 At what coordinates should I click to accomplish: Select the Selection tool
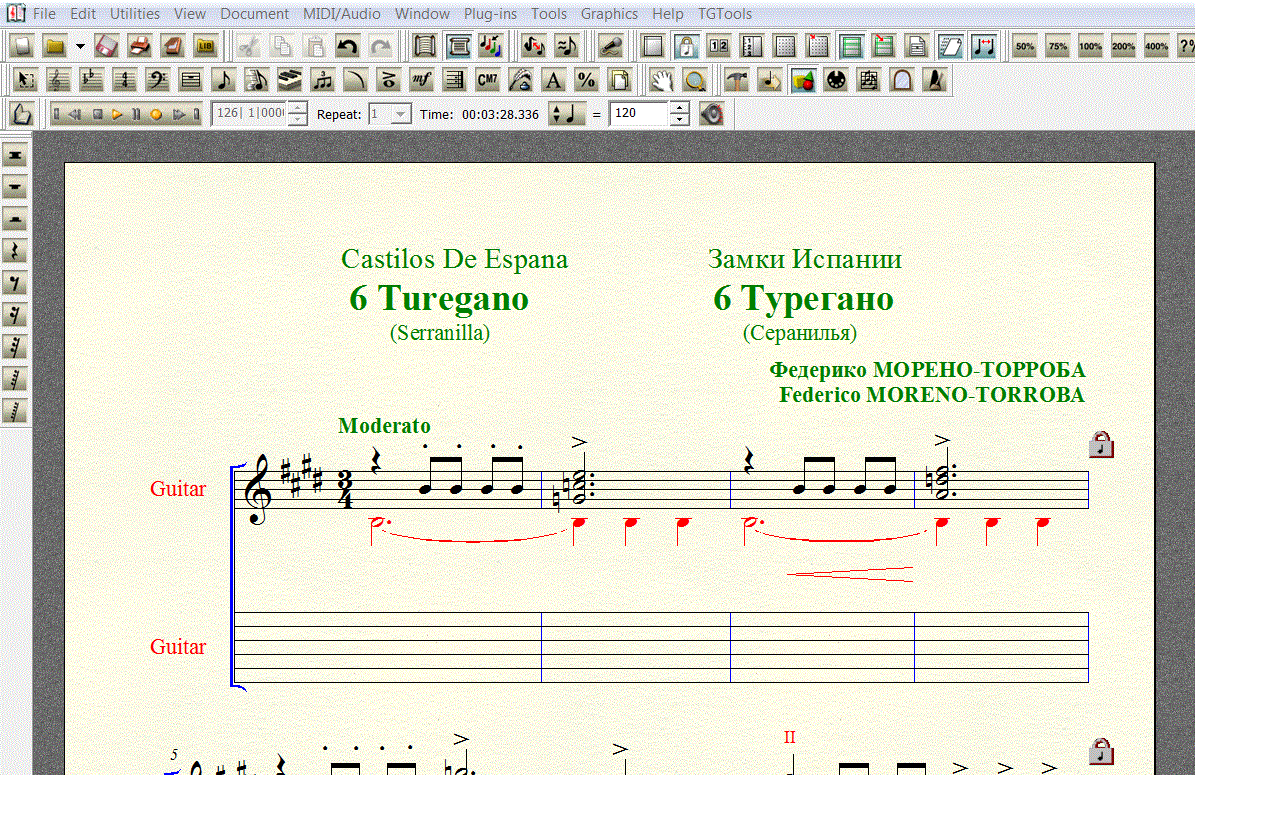[x=24, y=80]
